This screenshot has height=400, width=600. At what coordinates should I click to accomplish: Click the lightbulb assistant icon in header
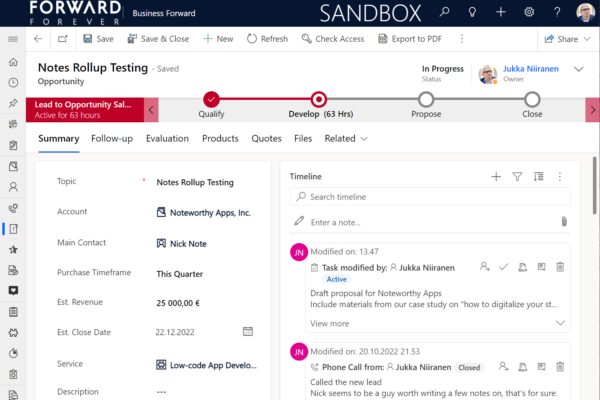[x=472, y=12]
